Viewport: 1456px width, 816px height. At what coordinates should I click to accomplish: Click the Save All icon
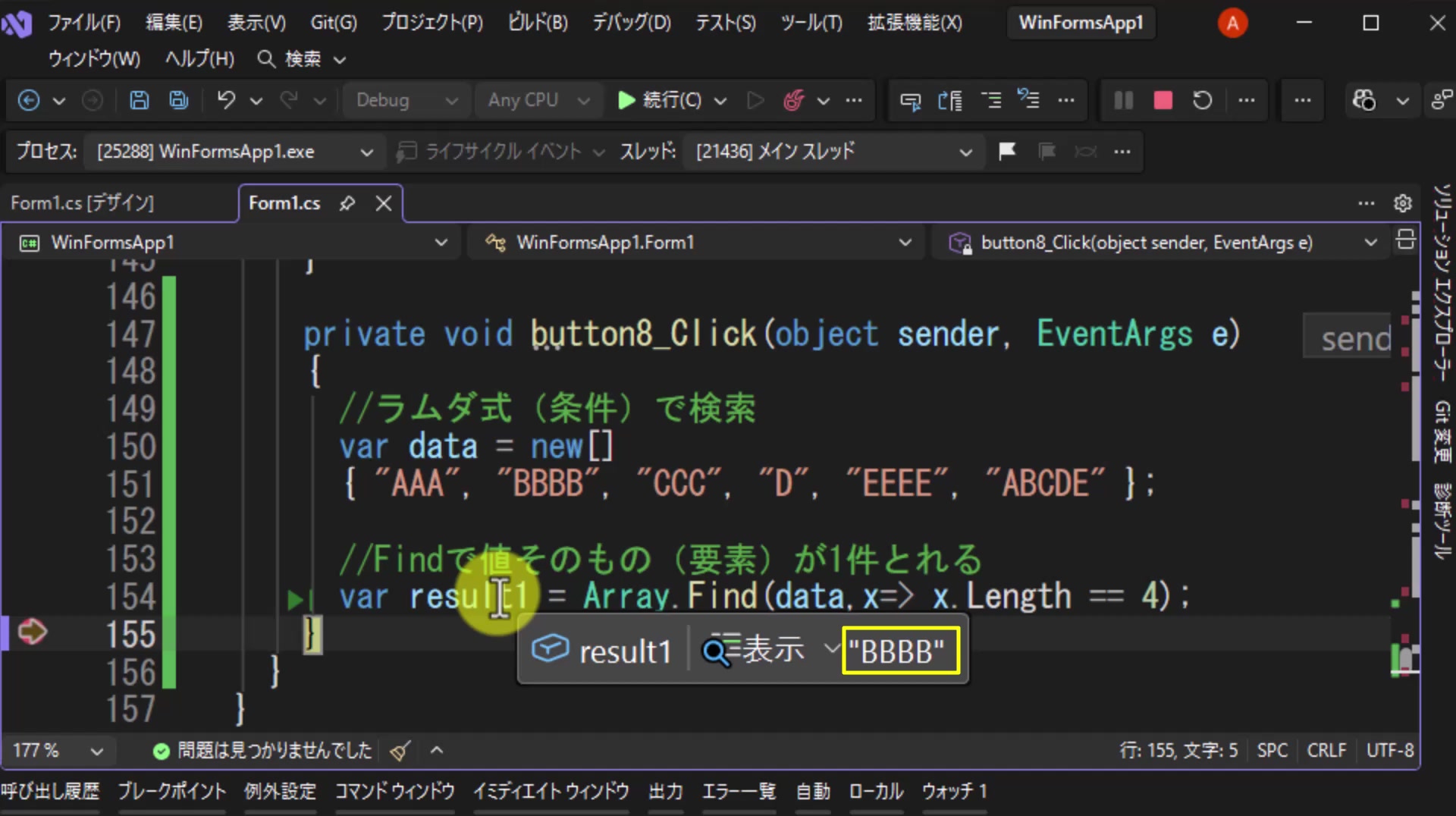[179, 100]
